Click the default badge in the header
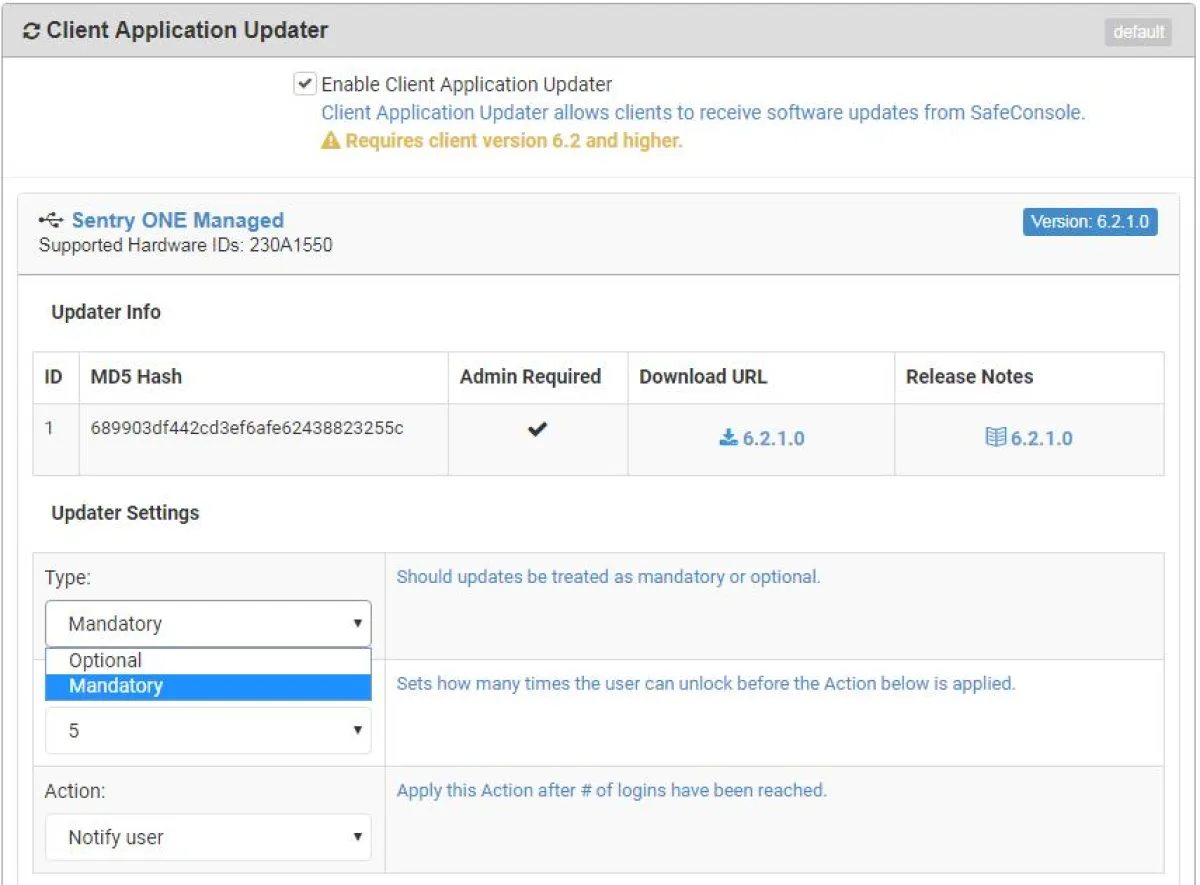This screenshot has height=885, width=1200. pyautogui.click(x=1138, y=31)
